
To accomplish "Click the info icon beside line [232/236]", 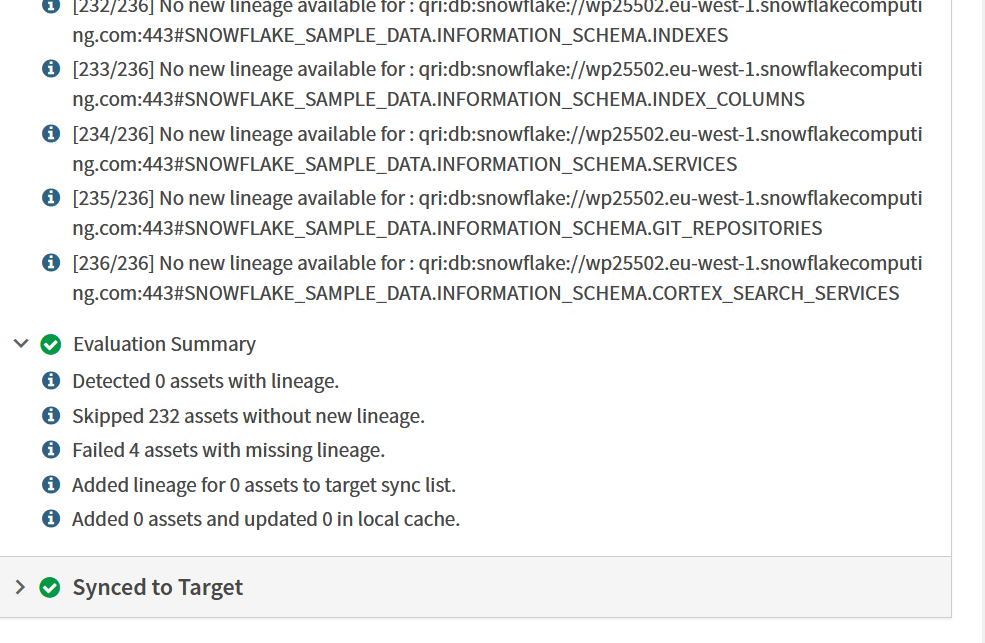I will (51, 8).
